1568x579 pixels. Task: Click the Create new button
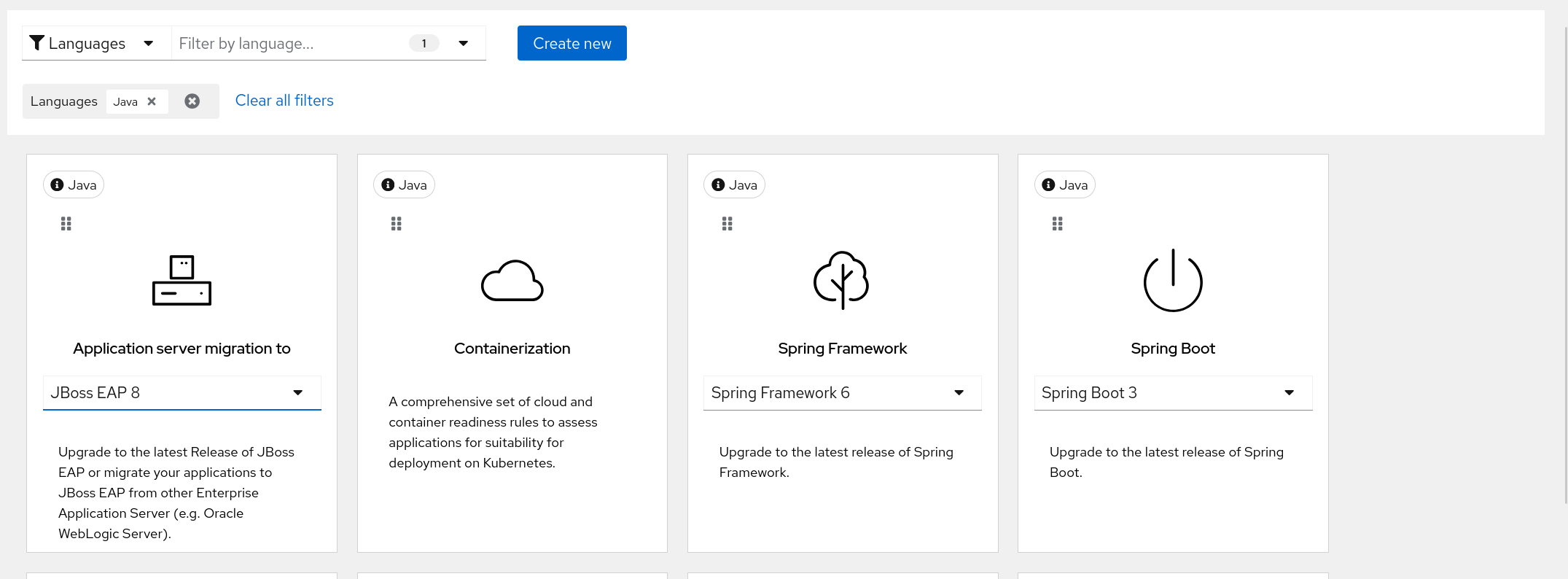572,44
